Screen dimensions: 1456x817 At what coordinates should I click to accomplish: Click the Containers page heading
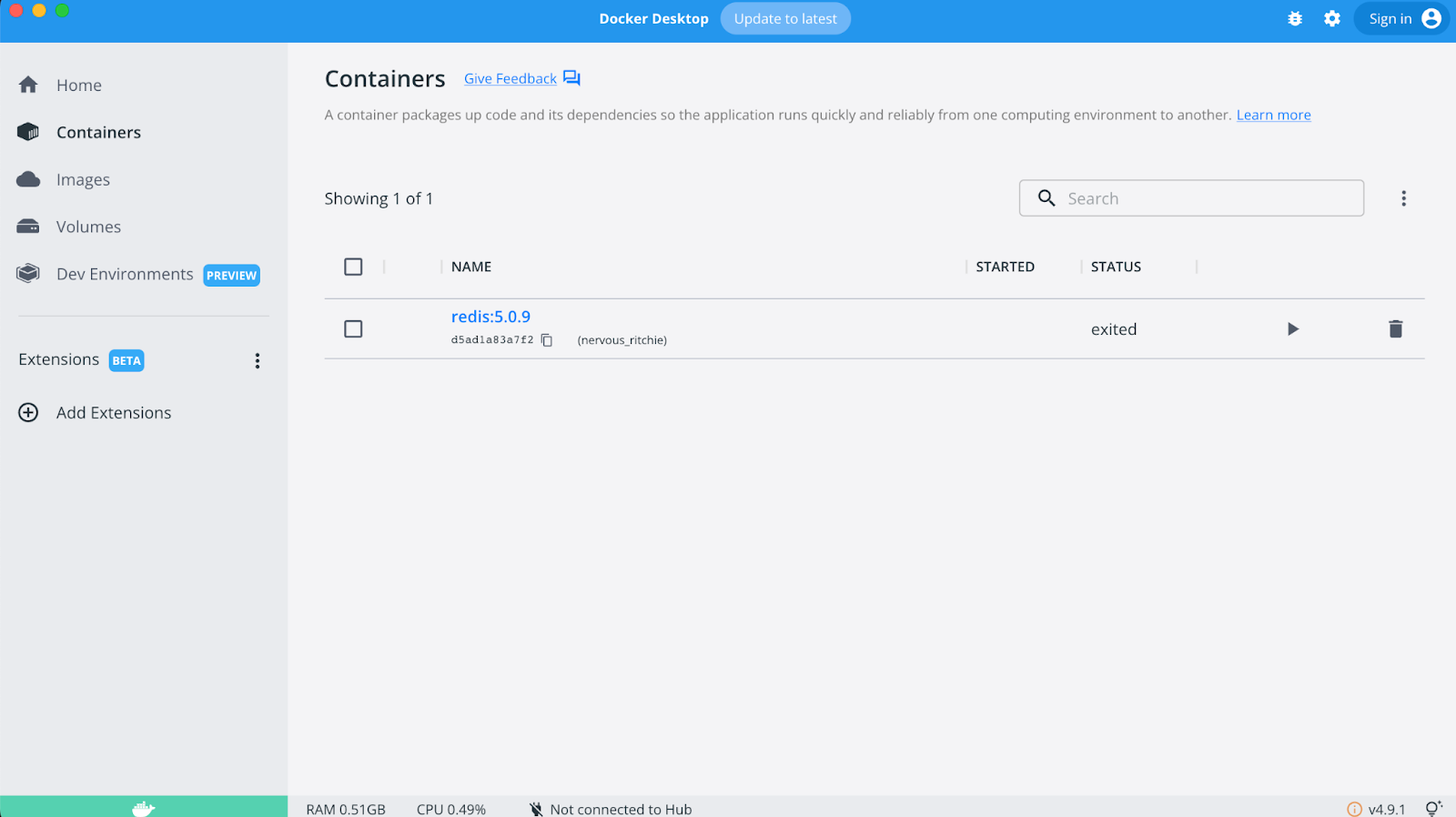tap(385, 79)
